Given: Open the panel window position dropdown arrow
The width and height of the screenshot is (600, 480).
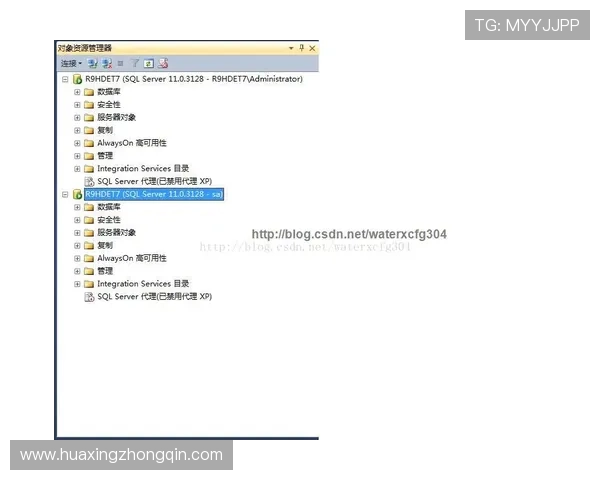Looking at the screenshot, I should pyautogui.click(x=291, y=48).
